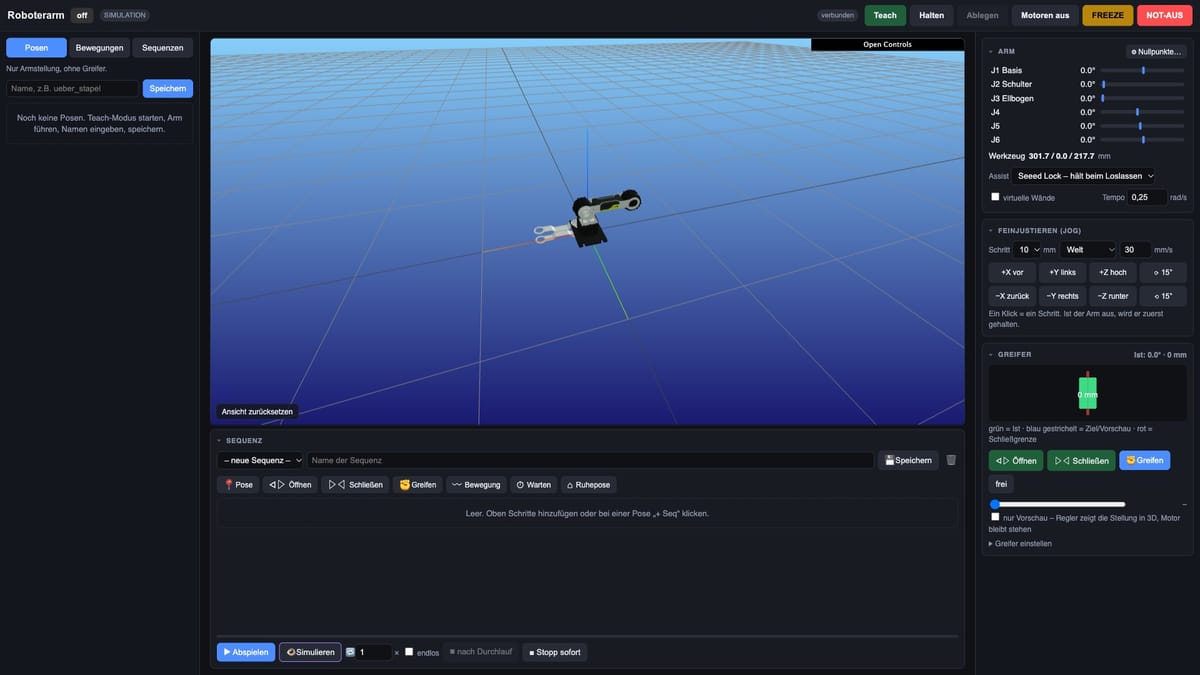Click +Z hoch jog button

tap(1113, 272)
